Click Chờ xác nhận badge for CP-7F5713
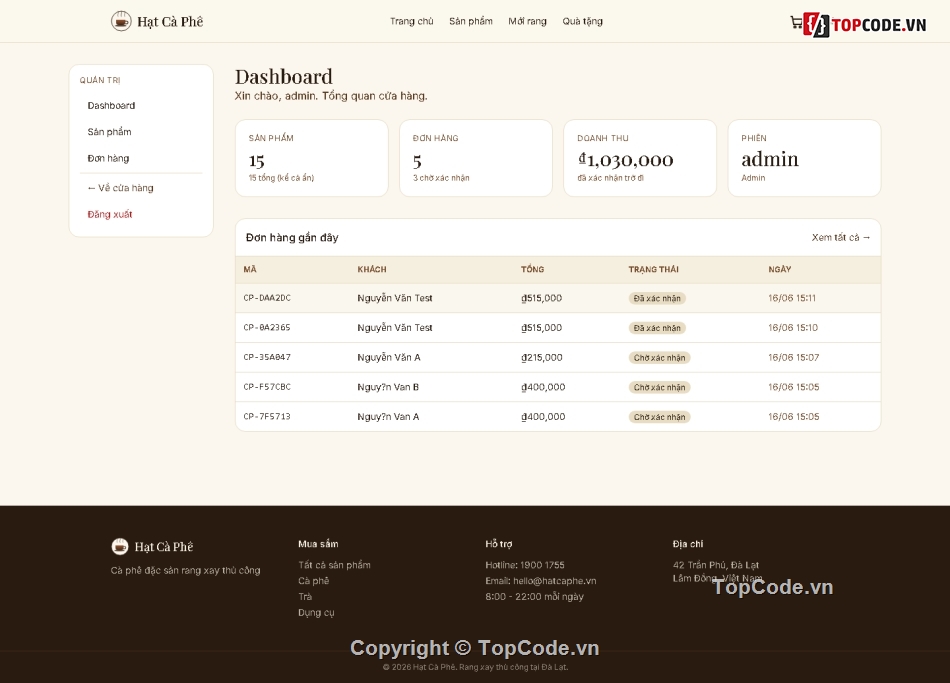 [659, 417]
